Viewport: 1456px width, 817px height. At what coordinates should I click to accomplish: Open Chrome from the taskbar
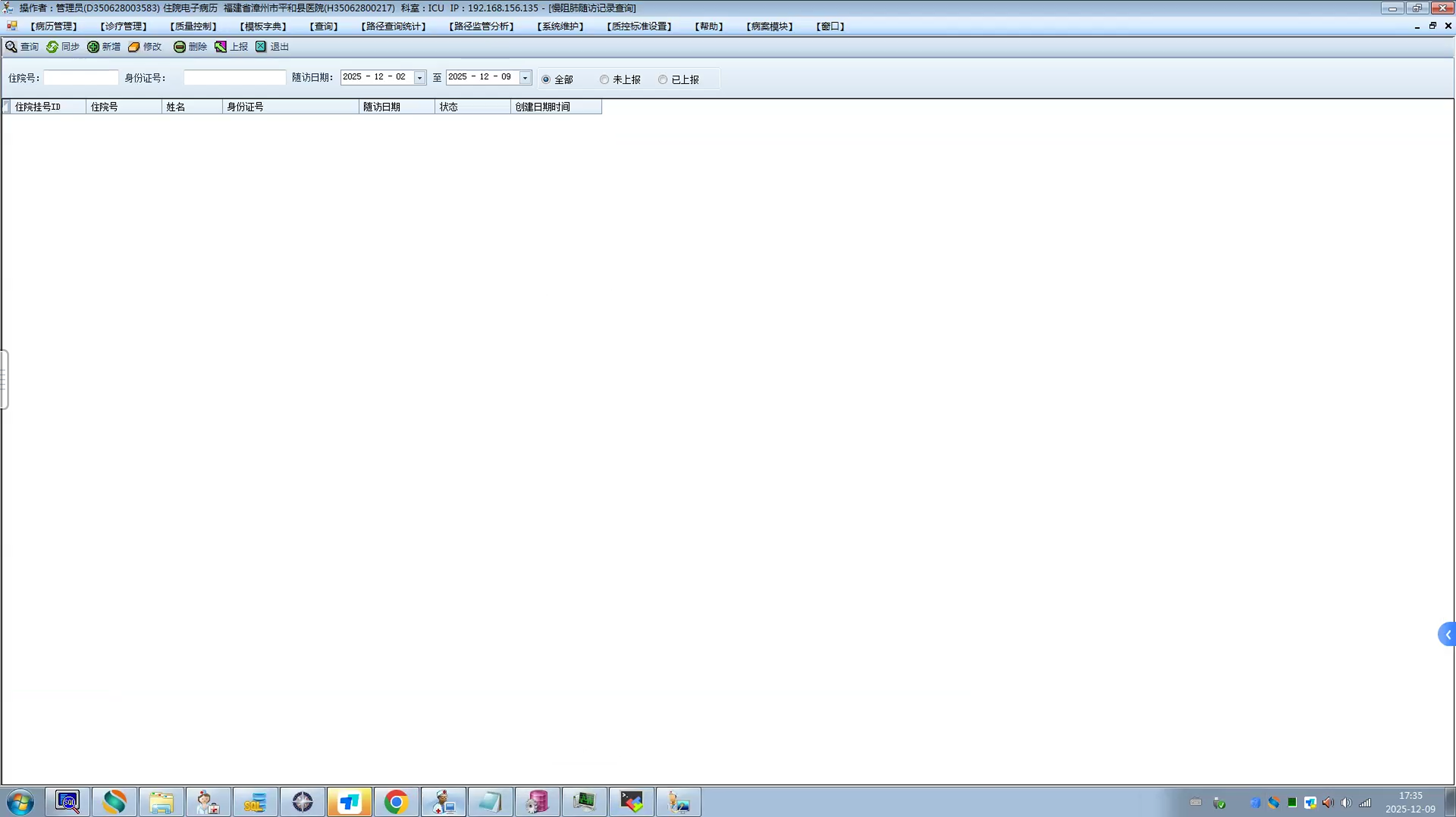click(x=396, y=802)
